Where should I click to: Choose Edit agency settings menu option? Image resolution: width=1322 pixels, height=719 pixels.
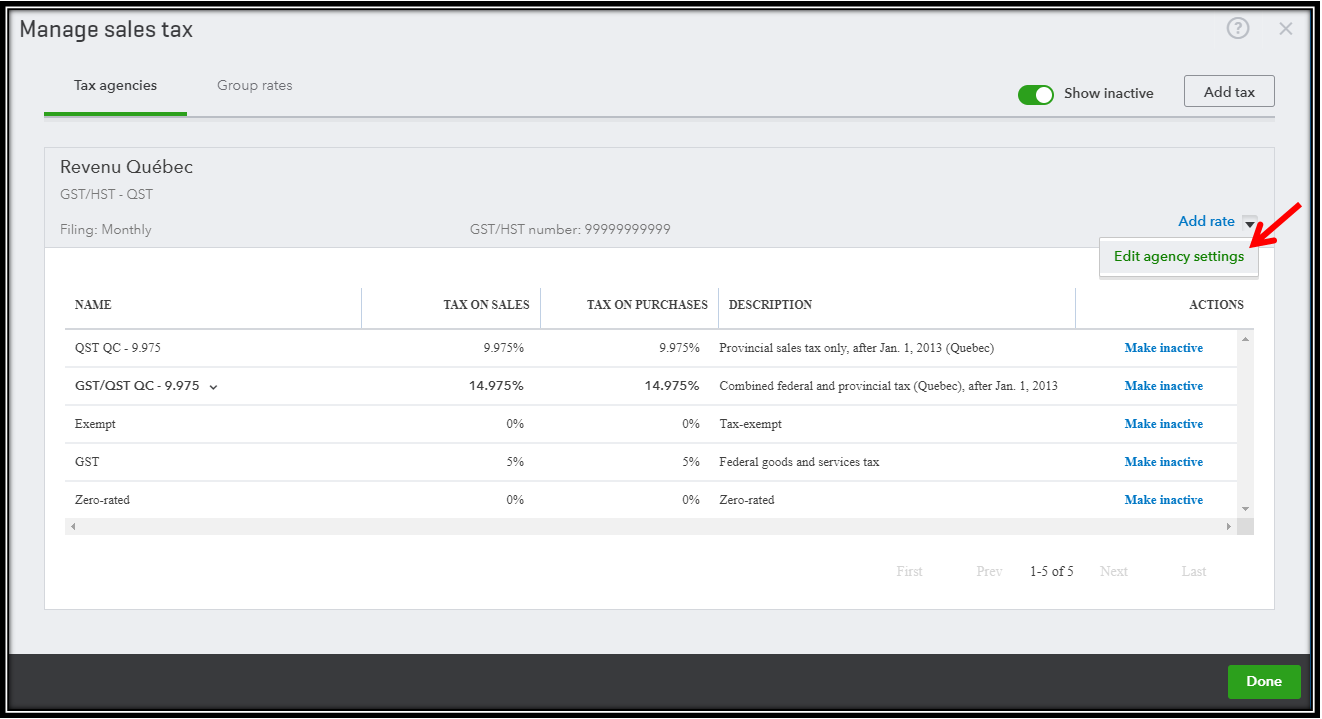(x=1178, y=257)
